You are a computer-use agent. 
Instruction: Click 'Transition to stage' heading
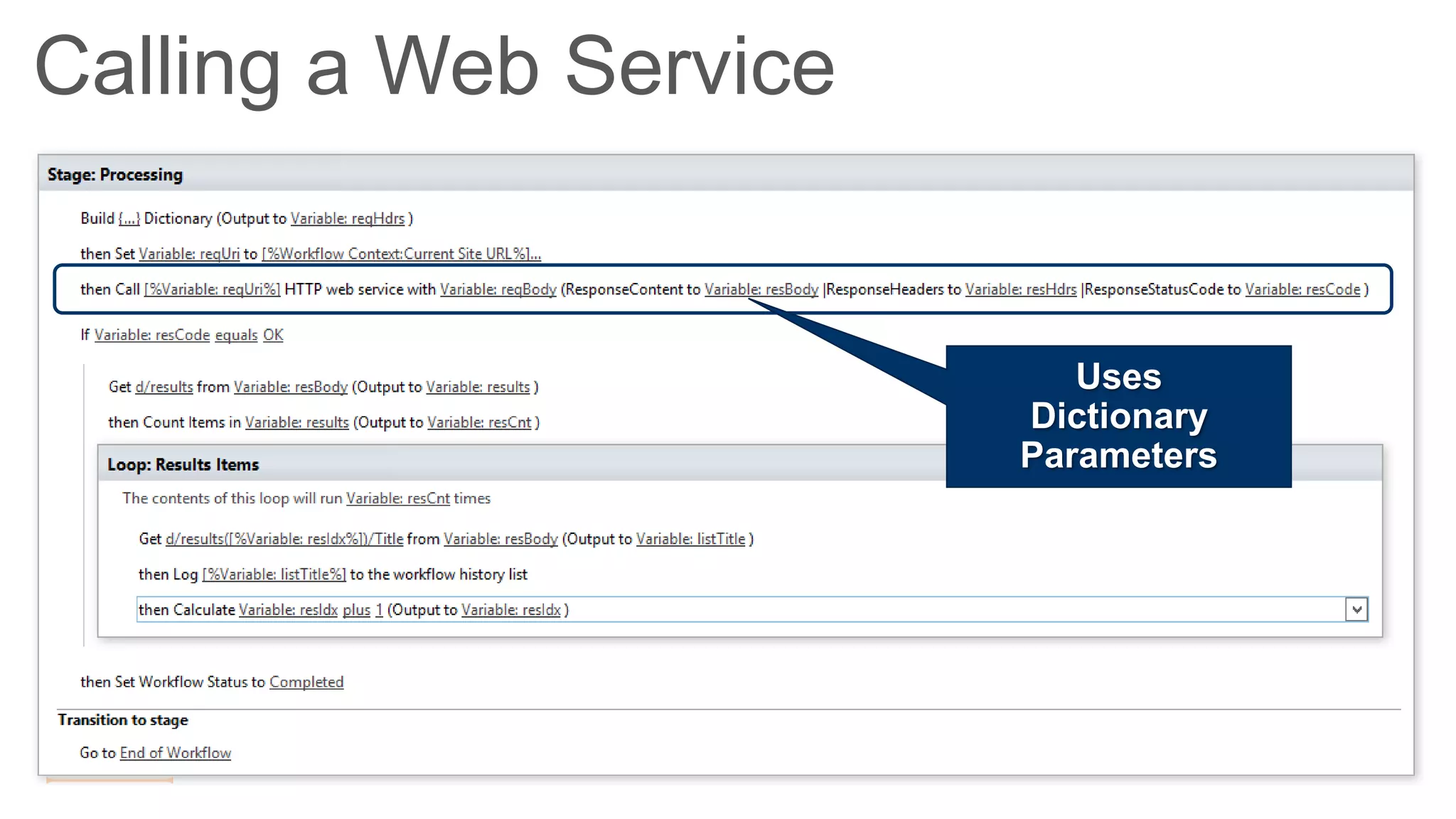click(x=123, y=720)
